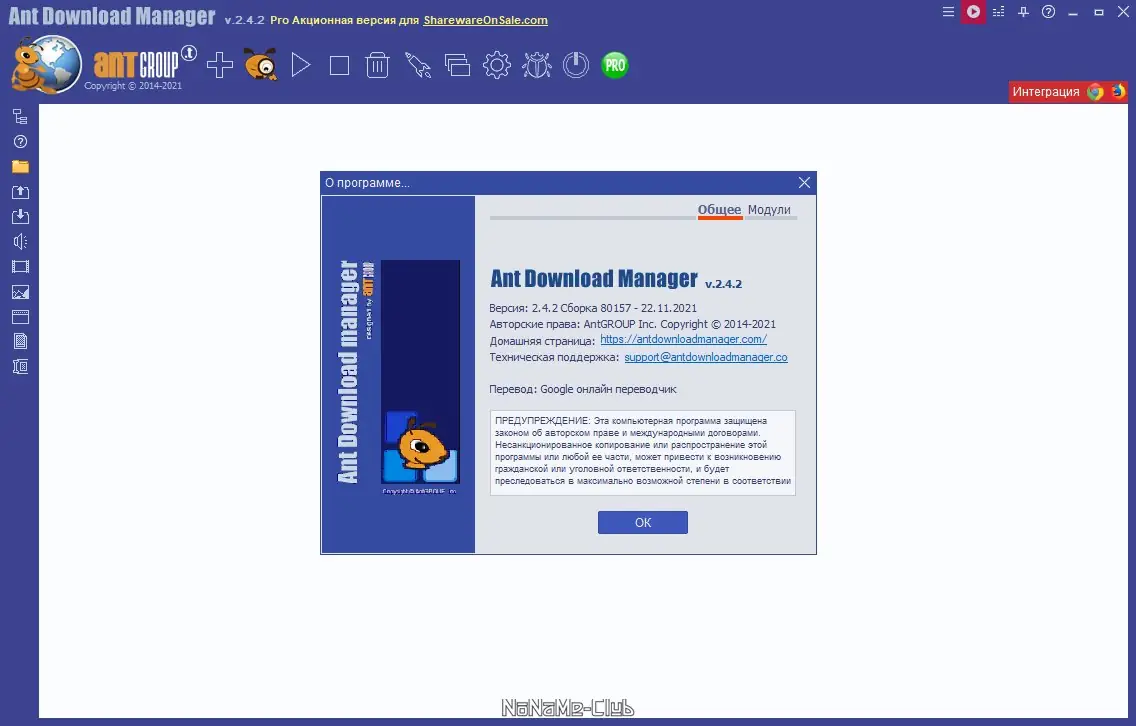The height and width of the screenshot is (726, 1136).
Task: Select the documents page category in sidebar
Action: coord(20,341)
